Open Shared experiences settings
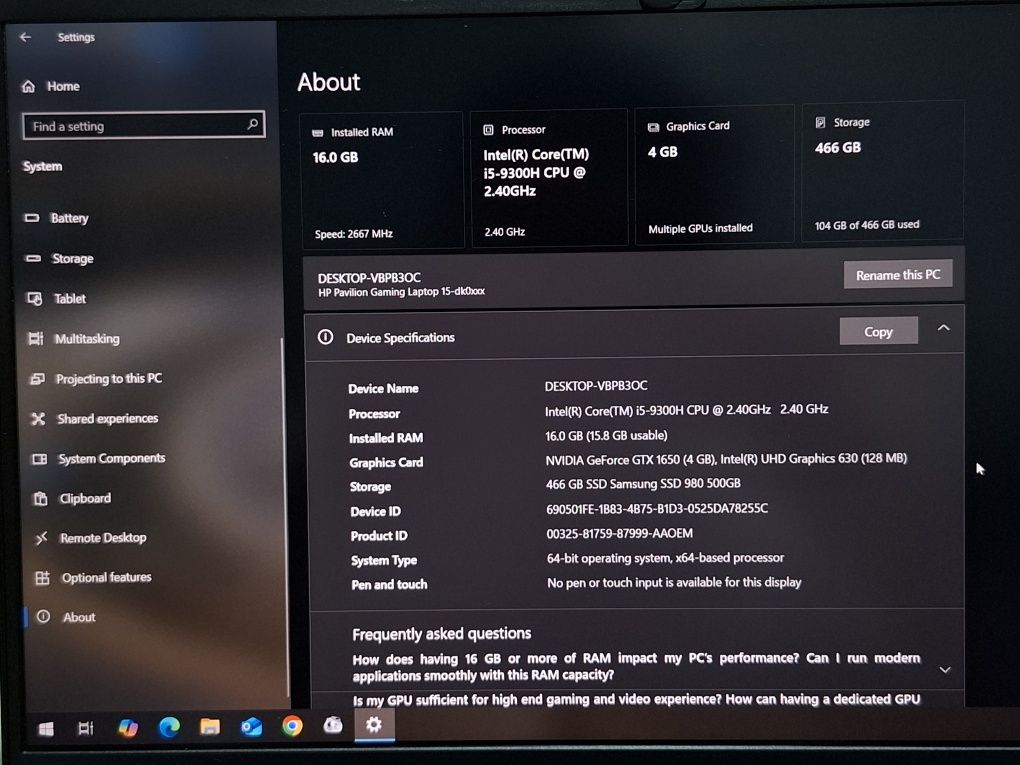 (107, 418)
